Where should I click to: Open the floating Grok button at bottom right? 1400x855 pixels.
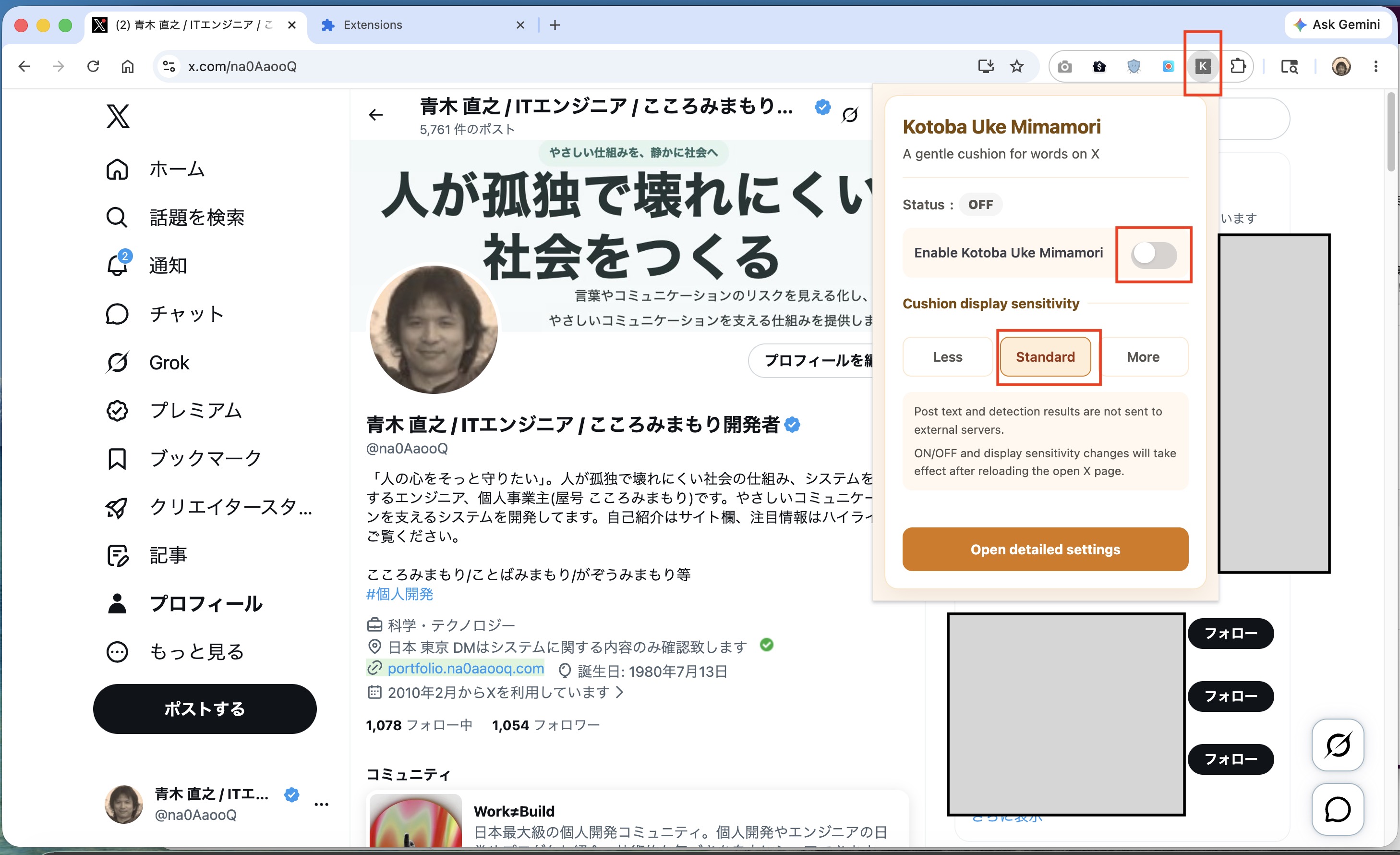pyautogui.click(x=1338, y=745)
